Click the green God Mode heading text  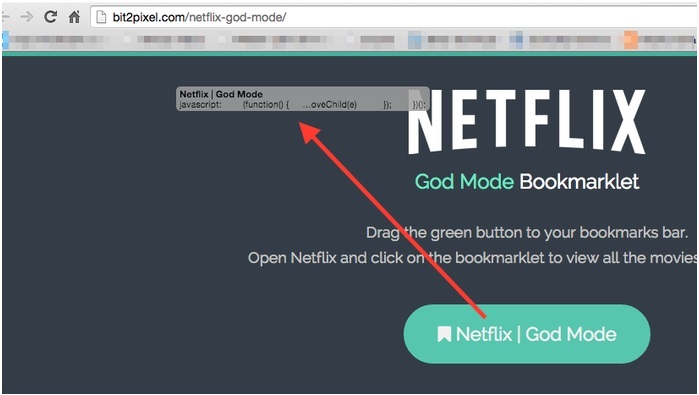tap(464, 182)
